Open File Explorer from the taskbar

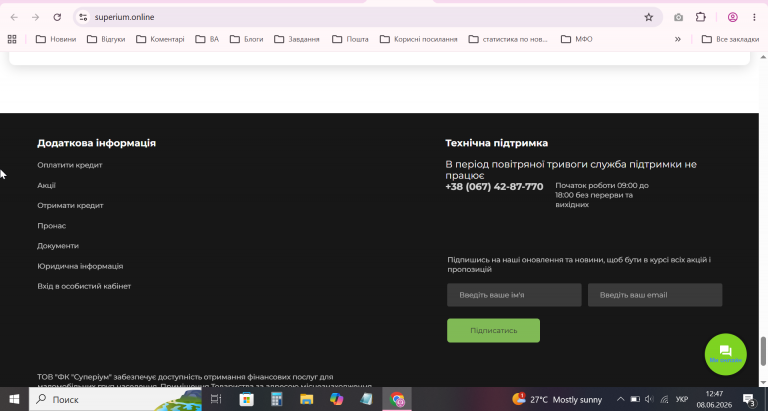(x=307, y=399)
